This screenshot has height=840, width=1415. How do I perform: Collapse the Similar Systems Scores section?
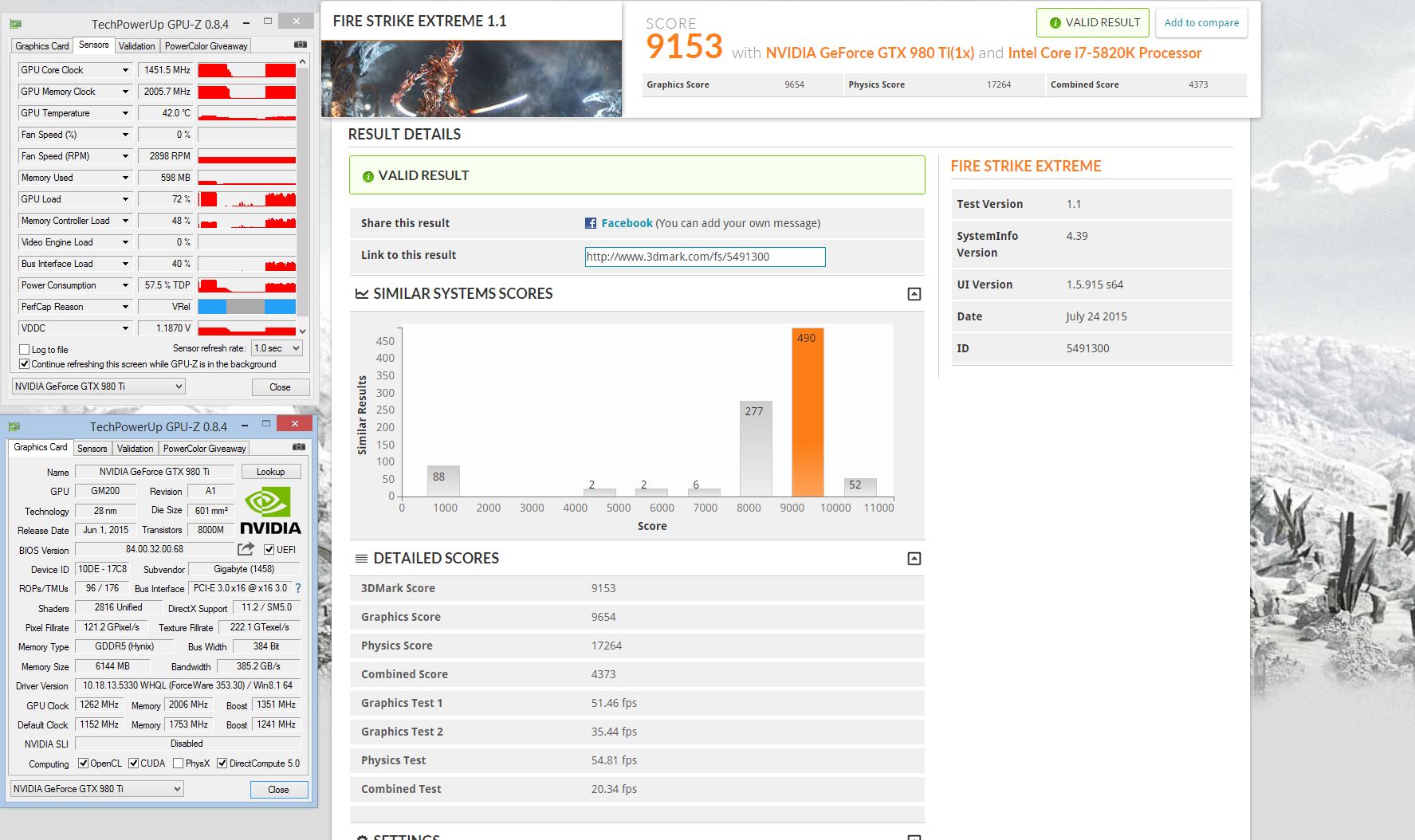pos(914,294)
